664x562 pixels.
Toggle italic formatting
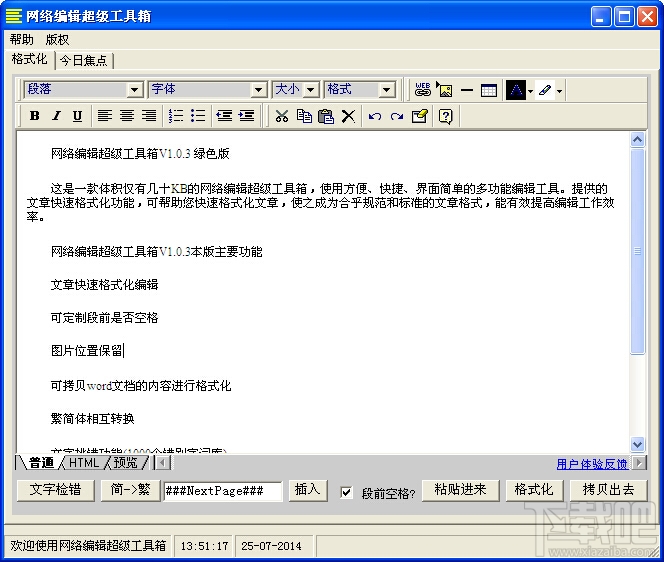point(56,116)
